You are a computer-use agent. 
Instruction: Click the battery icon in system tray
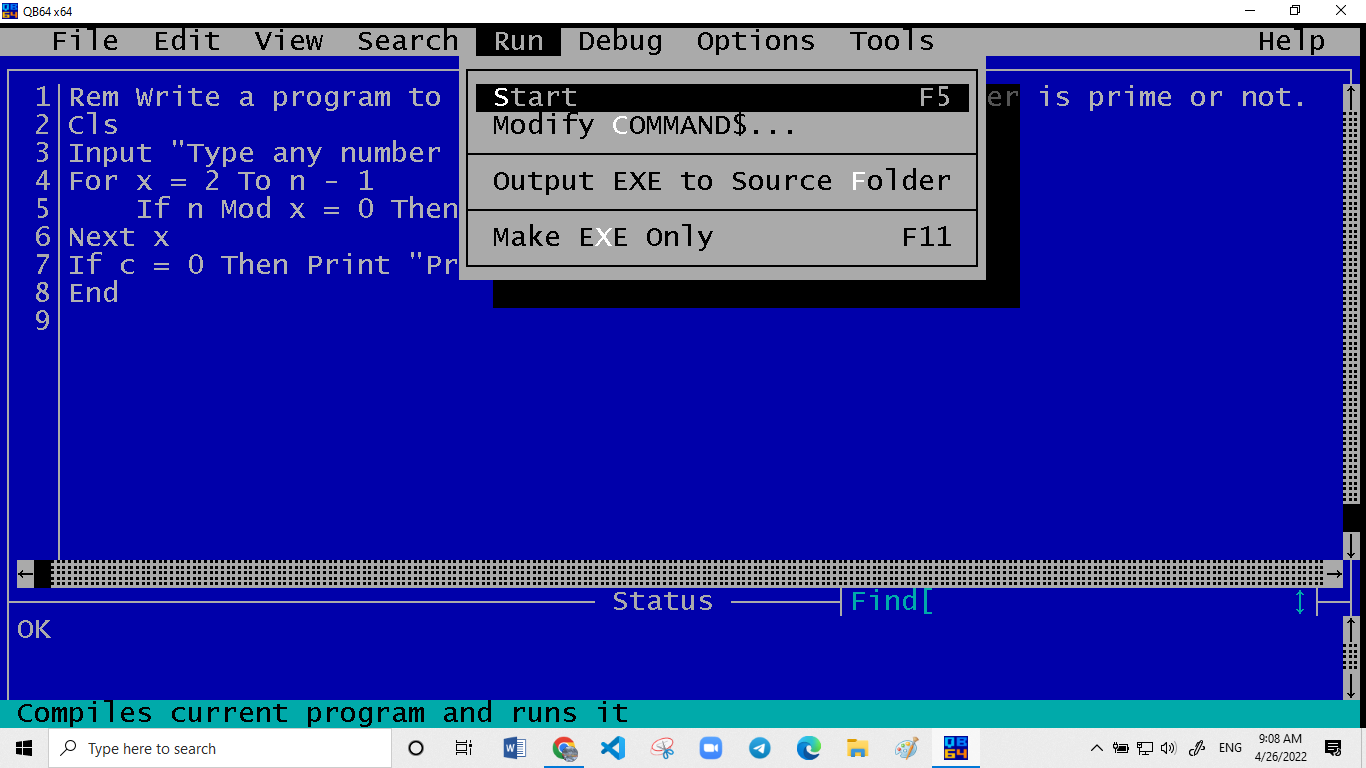(1121, 748)
